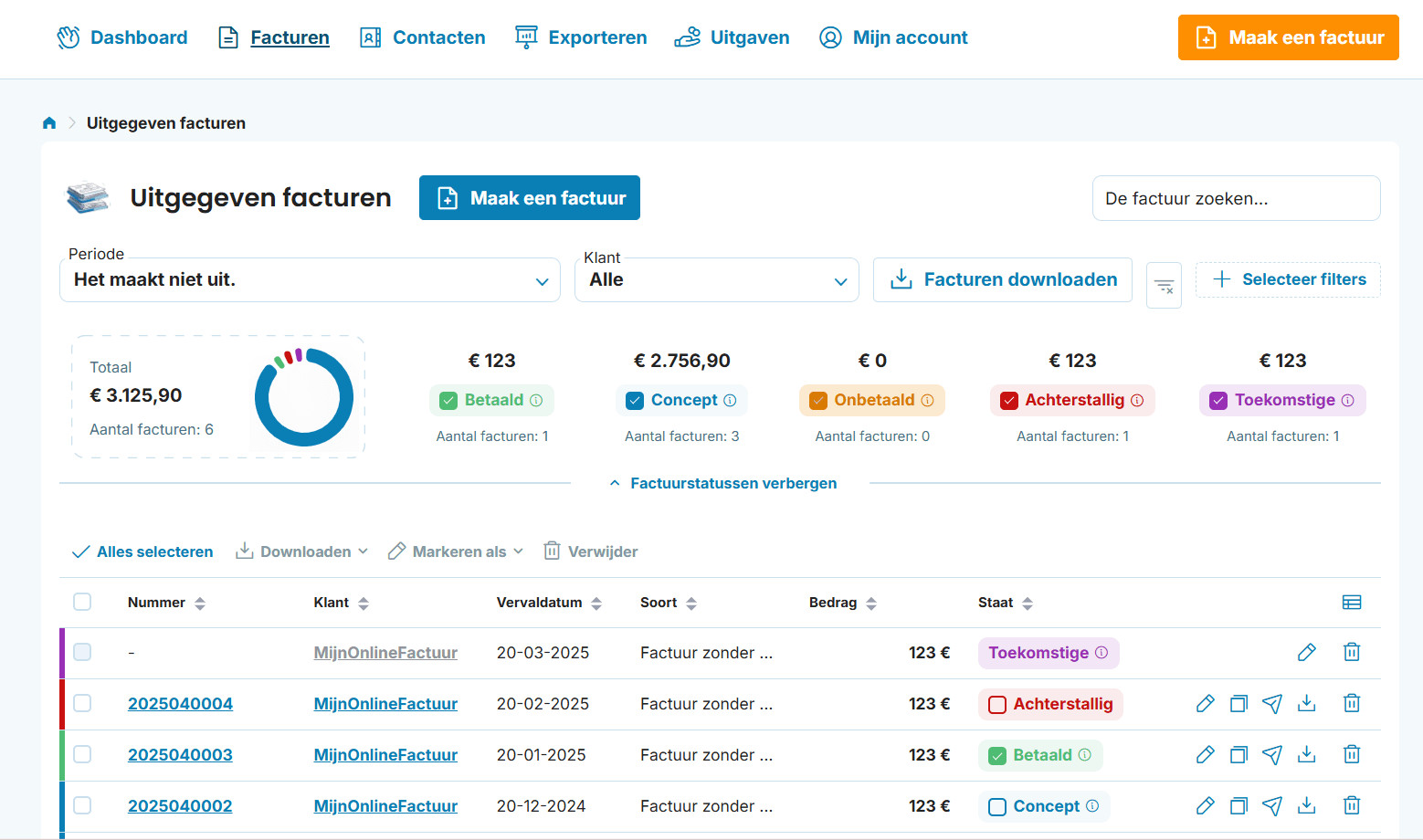The height and width of the screenshot is (840, 1423).
Task: Toggle the Betaald status filter
Action: (x=491, y=400)
